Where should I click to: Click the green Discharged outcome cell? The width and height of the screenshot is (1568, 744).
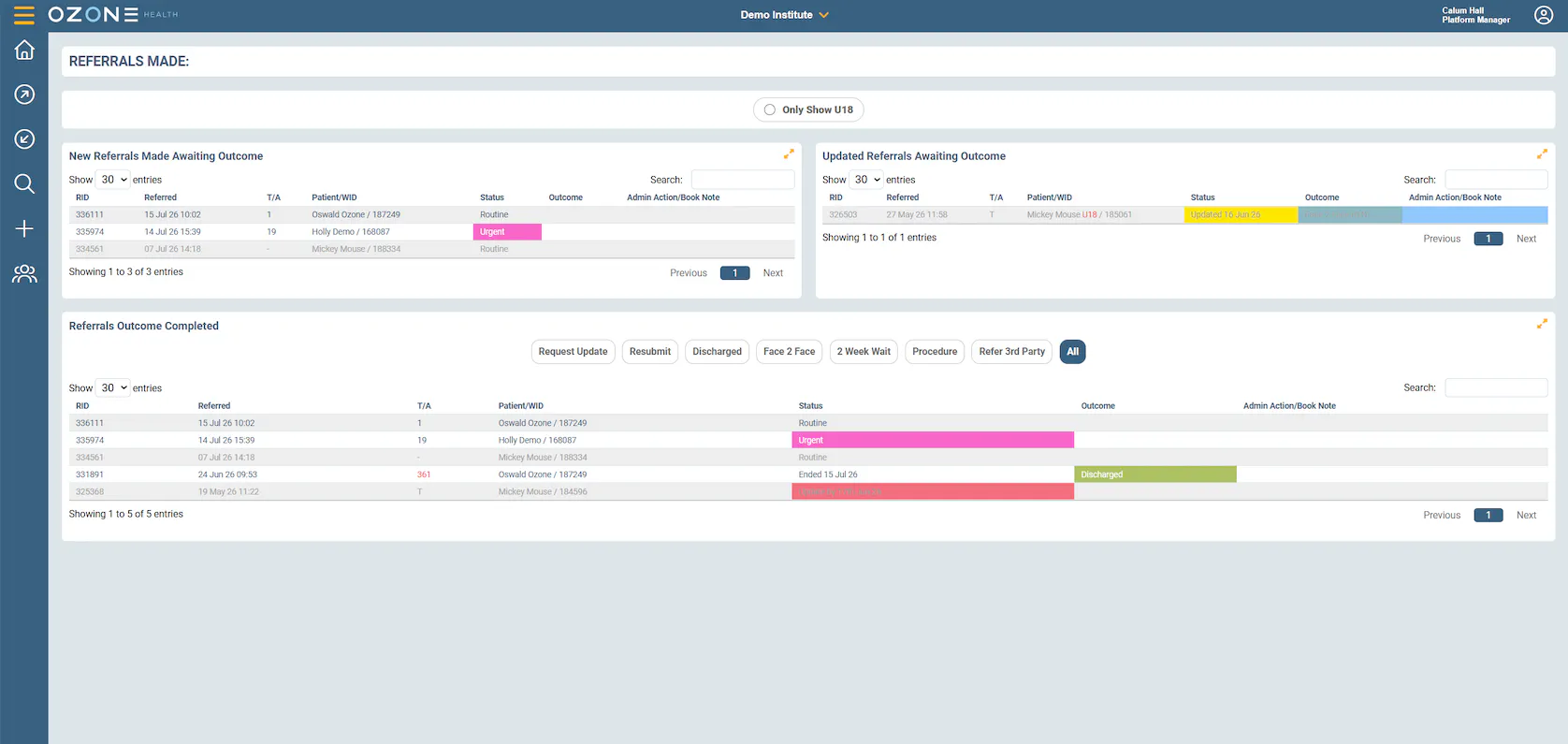click(x=1155, y=474)
